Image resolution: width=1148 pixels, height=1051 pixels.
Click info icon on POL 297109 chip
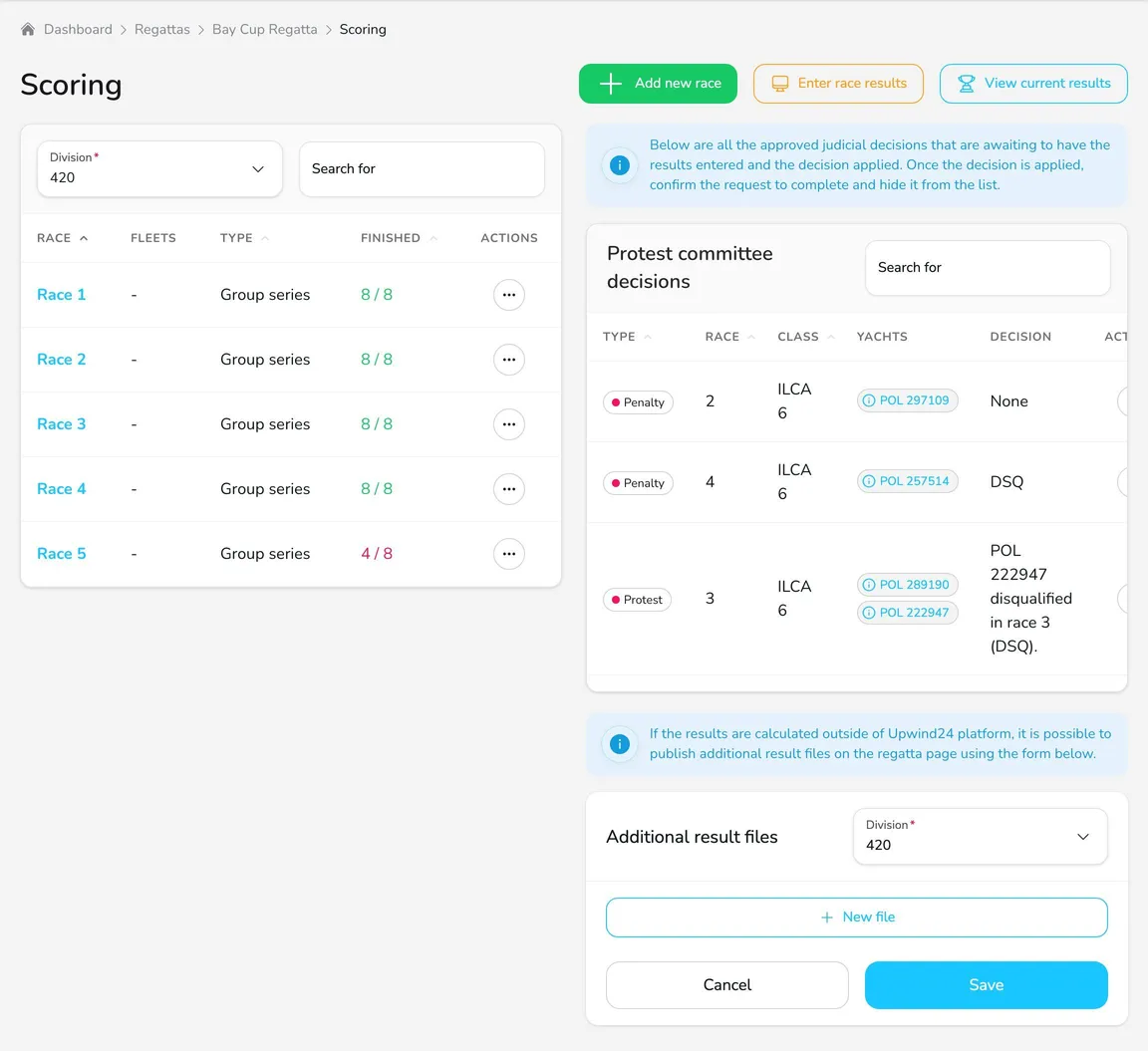[x=868, y=400]
